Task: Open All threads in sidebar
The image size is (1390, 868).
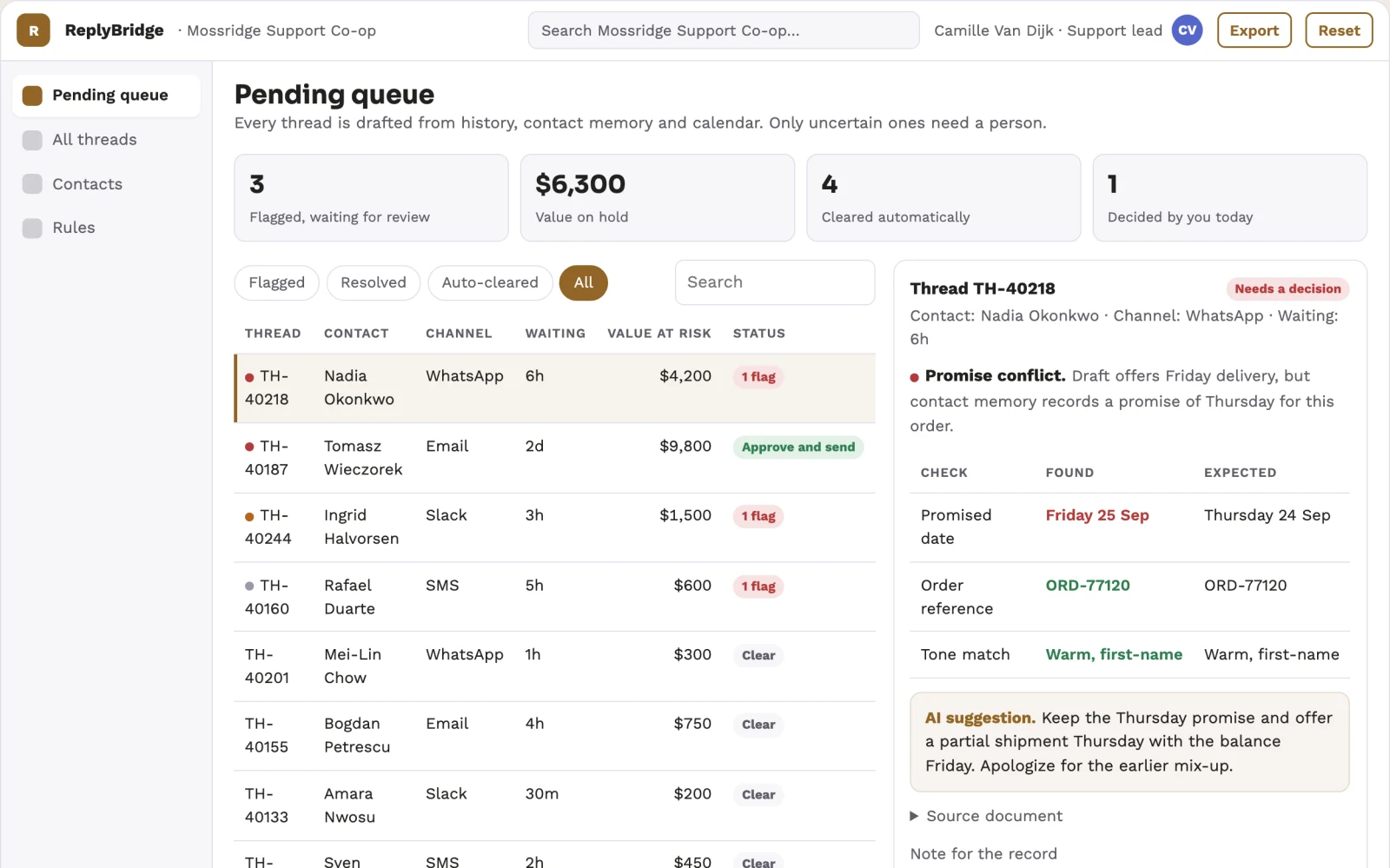Action: pos(106,140)
